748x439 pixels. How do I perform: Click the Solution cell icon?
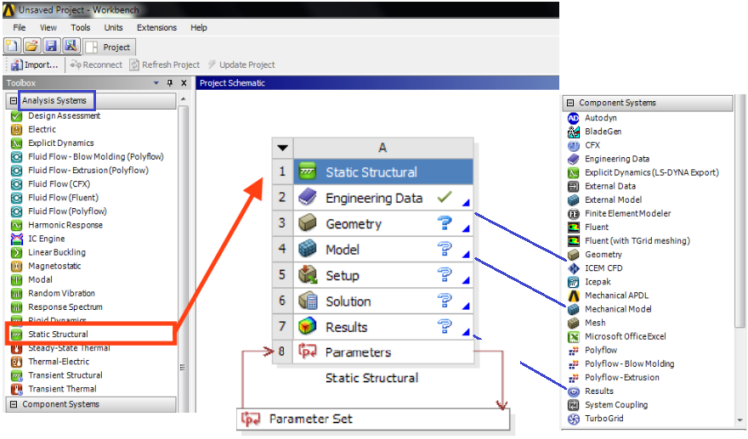[308, 301]
